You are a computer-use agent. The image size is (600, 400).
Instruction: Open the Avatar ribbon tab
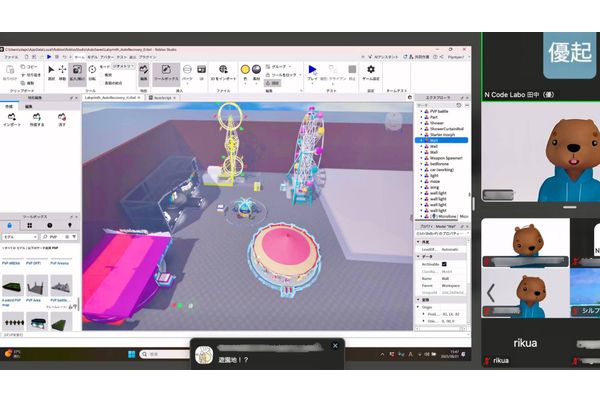point(107,57)
